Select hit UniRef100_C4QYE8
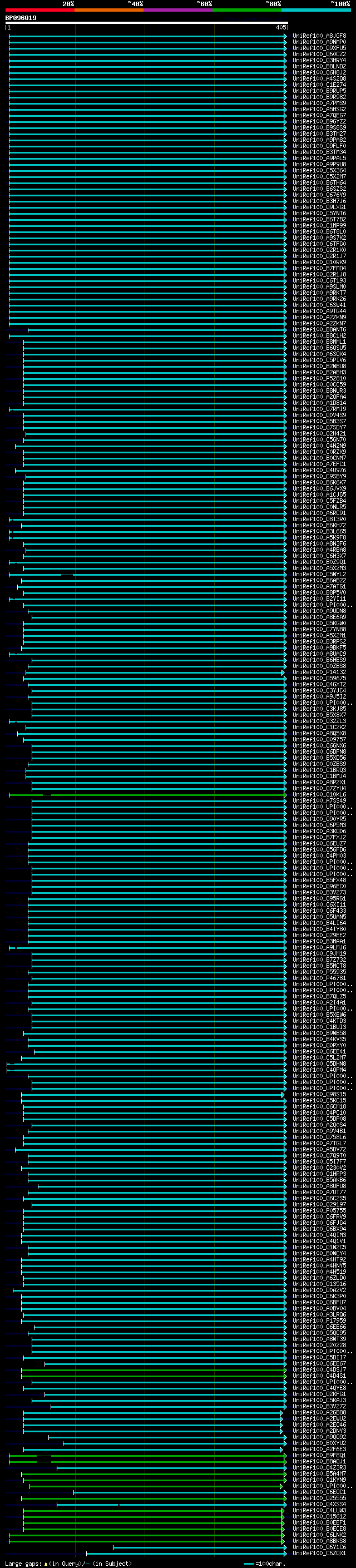 coord(319,1388)
